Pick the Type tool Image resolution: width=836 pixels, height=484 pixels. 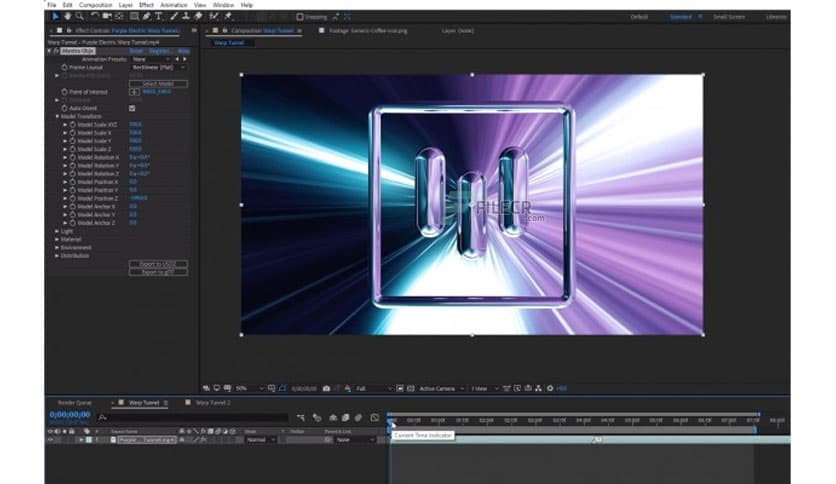(x=159, y=16)
